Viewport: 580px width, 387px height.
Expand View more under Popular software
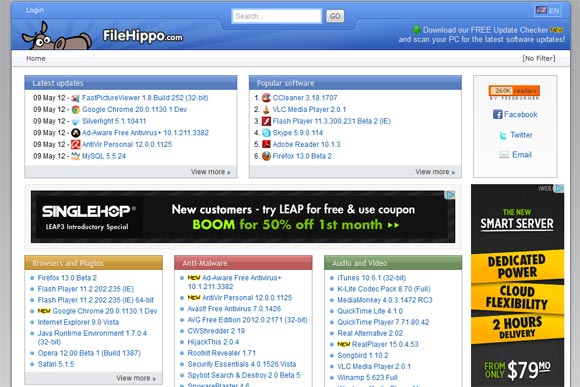(435, 172)
